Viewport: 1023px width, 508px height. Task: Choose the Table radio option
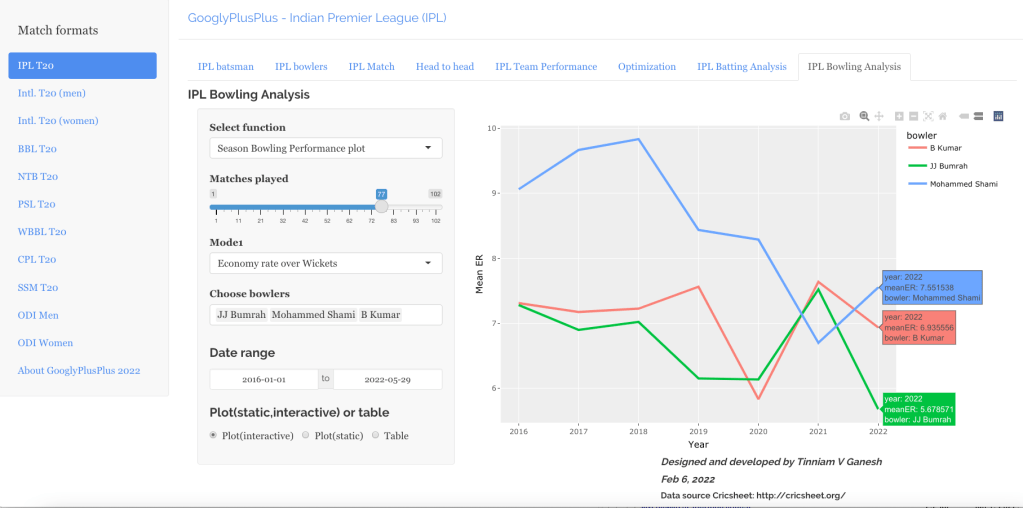(376, 435)
